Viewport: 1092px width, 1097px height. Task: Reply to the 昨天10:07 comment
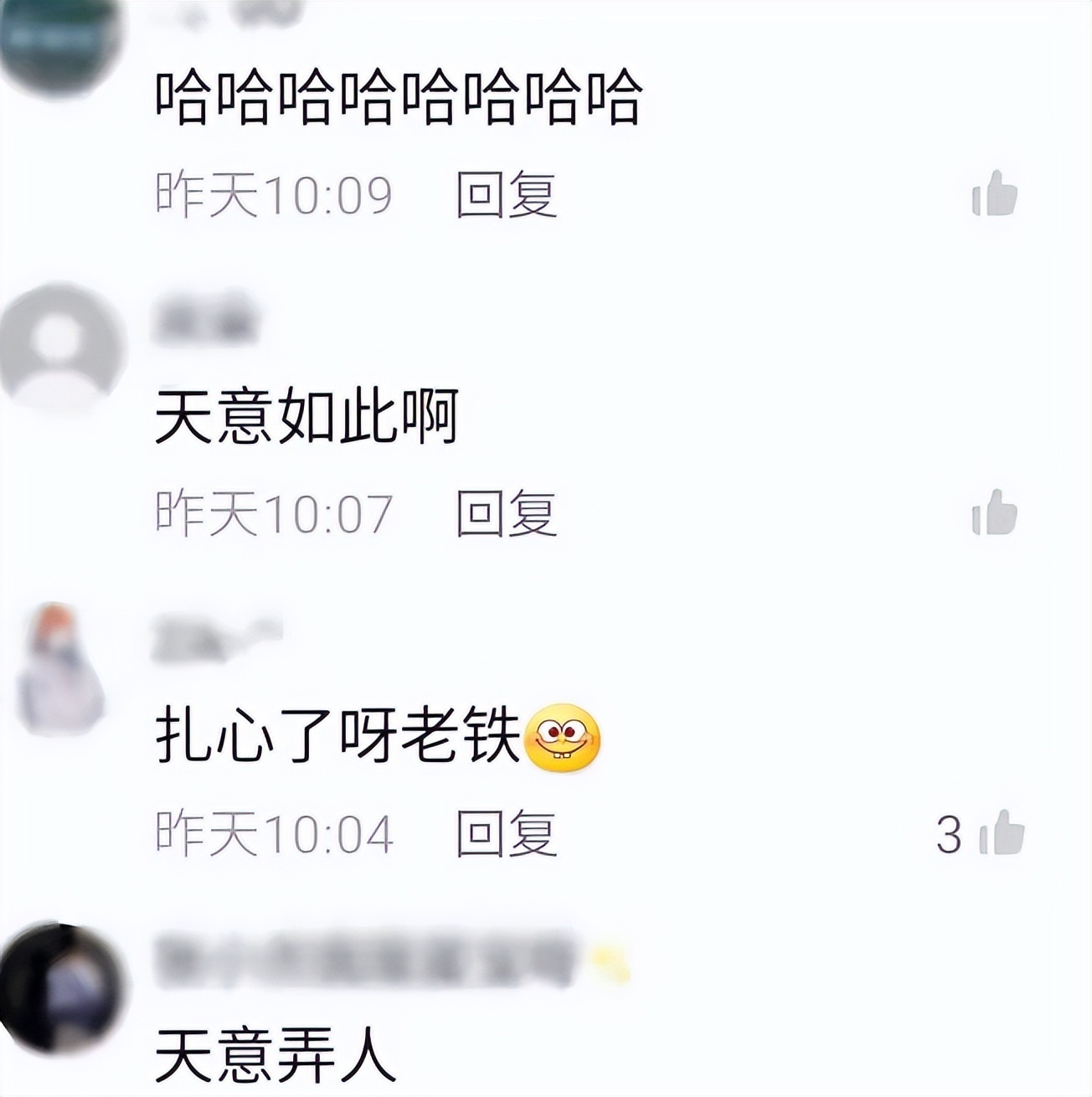(x=507, y=514)
